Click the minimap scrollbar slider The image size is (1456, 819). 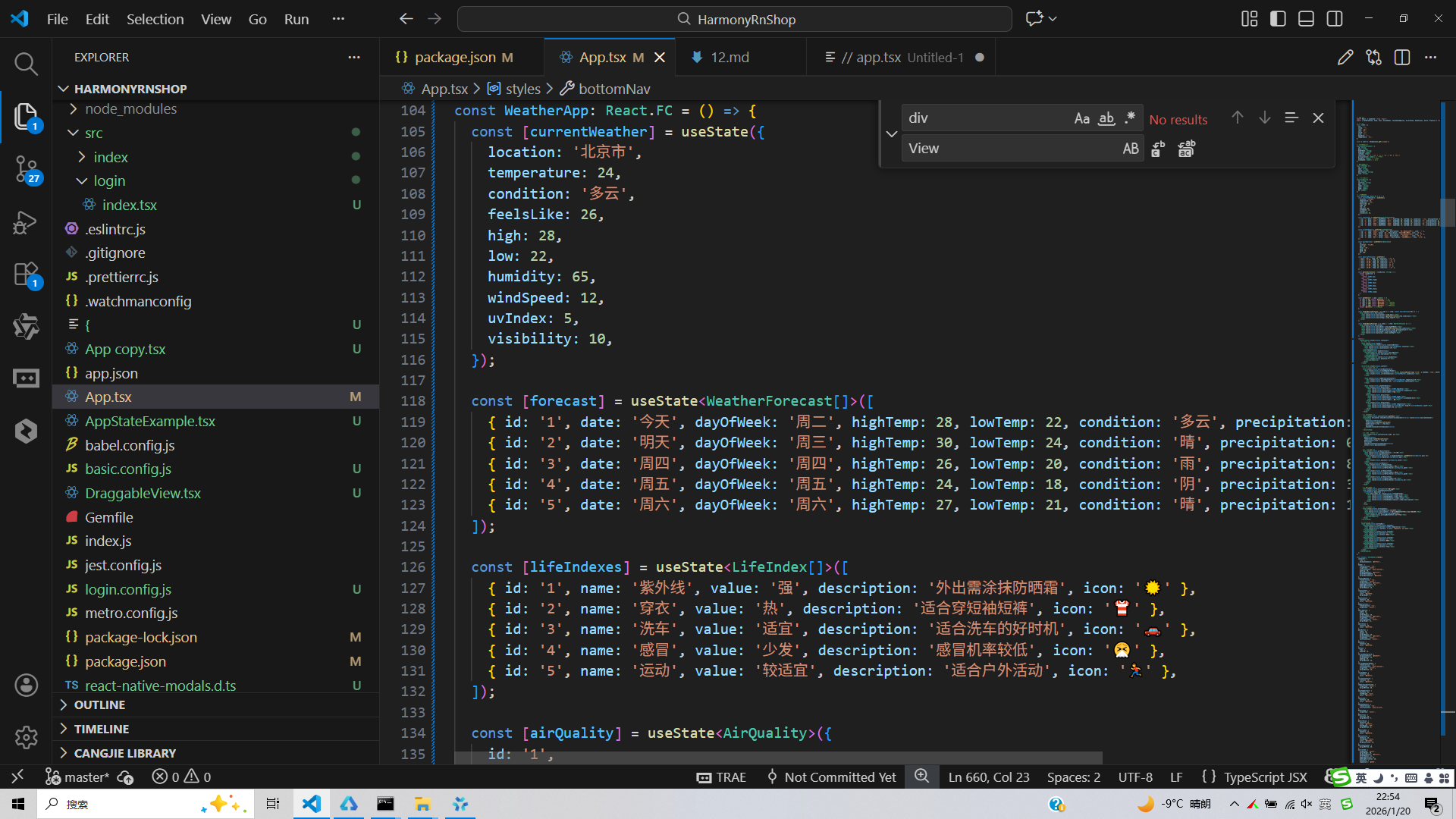pos(1448,212)
